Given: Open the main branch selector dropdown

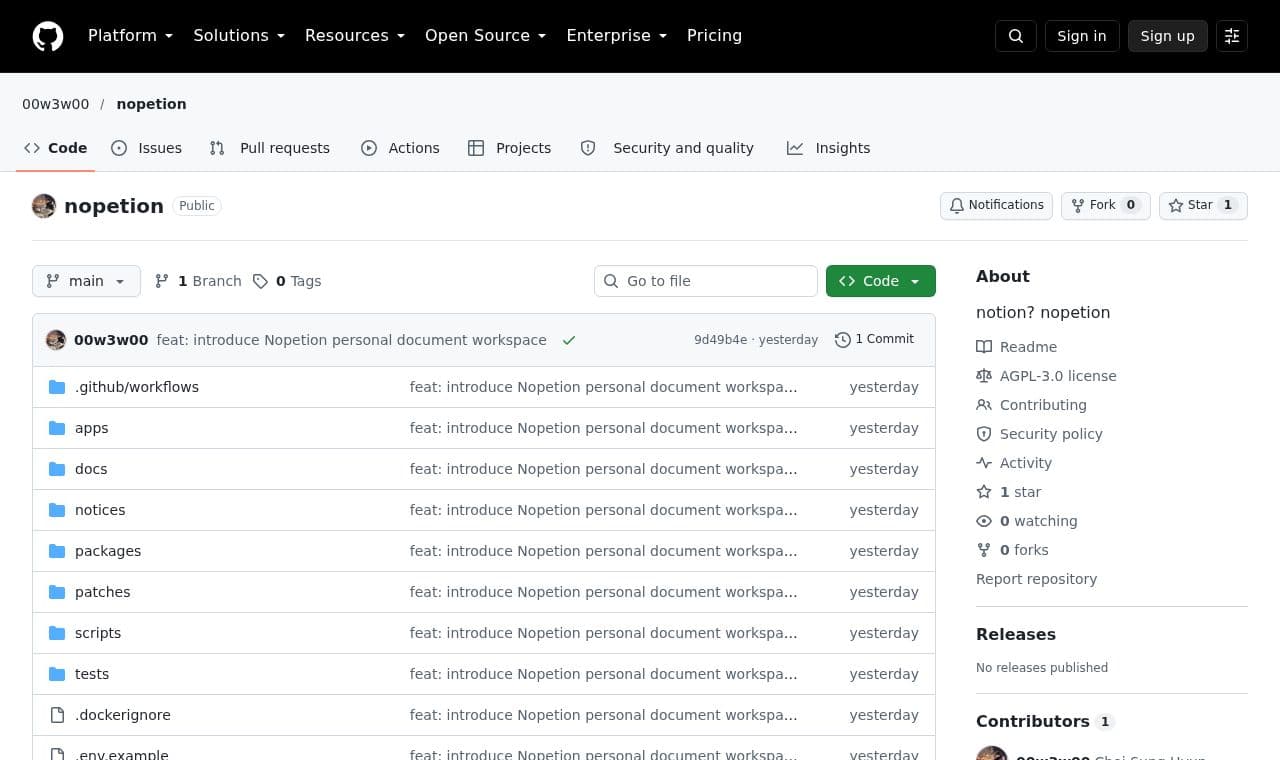Looking at the screenshot, I should 86,281.
